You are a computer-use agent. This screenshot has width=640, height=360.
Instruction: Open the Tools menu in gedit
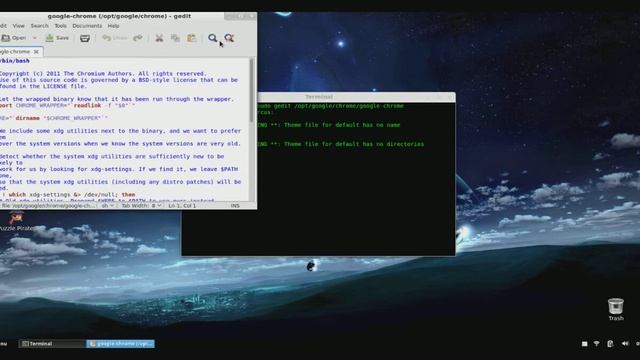click(x=60, y=26)
